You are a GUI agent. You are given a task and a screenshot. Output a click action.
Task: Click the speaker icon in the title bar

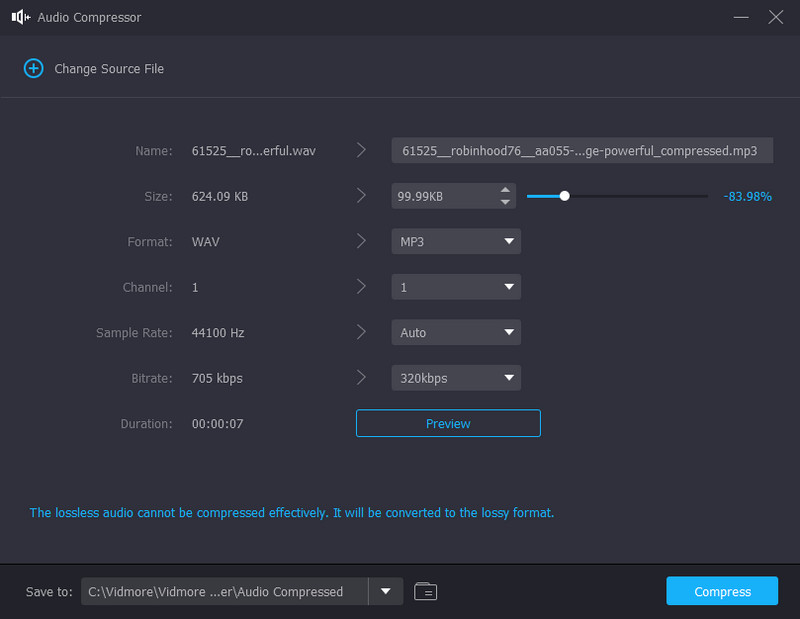click(x=19, y=17)
